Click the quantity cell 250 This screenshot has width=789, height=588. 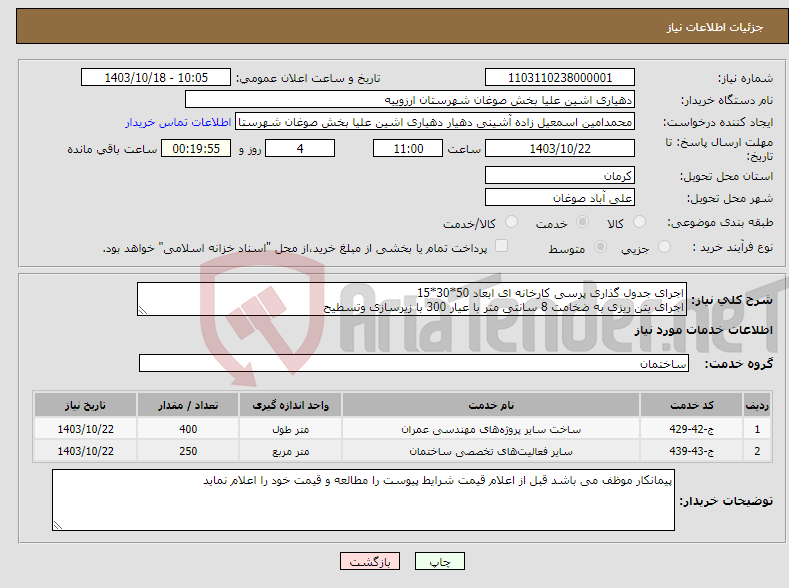(x=188, y=451)
